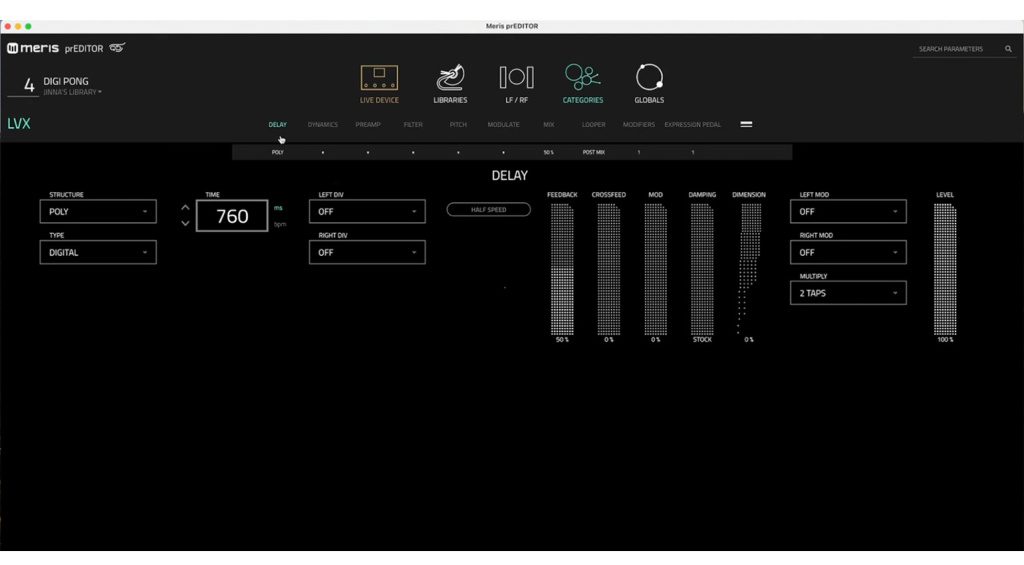The image size is (1024, 565).
Task: Open the Right Mod dropdown
Action: point(848,252)
